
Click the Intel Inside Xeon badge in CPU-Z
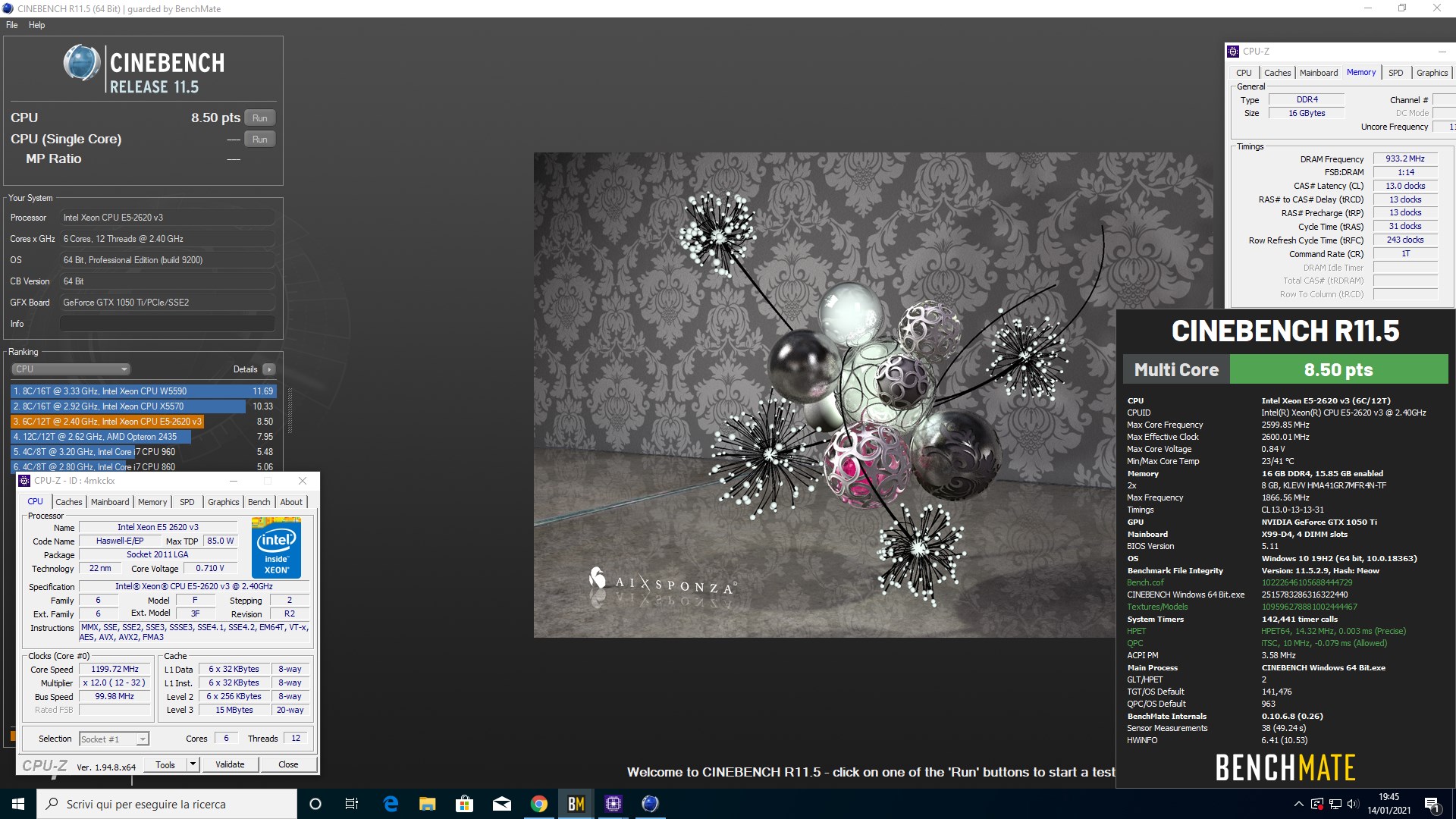coord(276,548)
